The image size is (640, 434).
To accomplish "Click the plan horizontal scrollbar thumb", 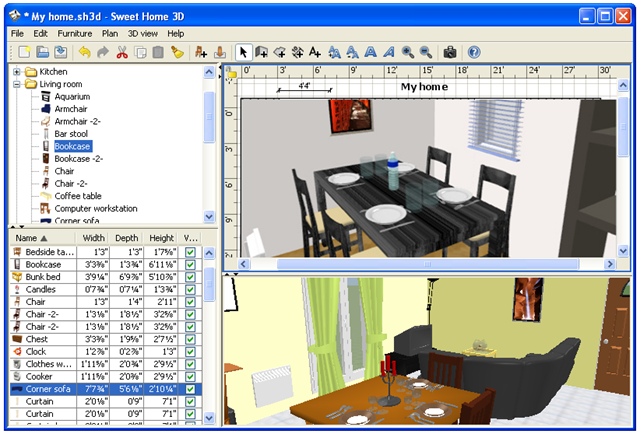I will 428,264.
